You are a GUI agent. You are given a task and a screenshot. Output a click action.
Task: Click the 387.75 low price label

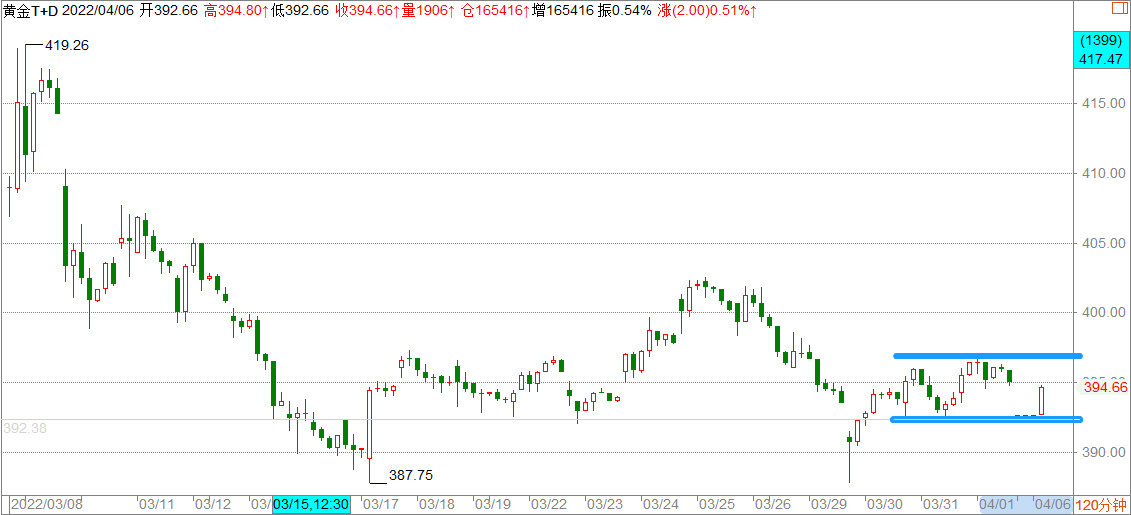click(411, 475)
